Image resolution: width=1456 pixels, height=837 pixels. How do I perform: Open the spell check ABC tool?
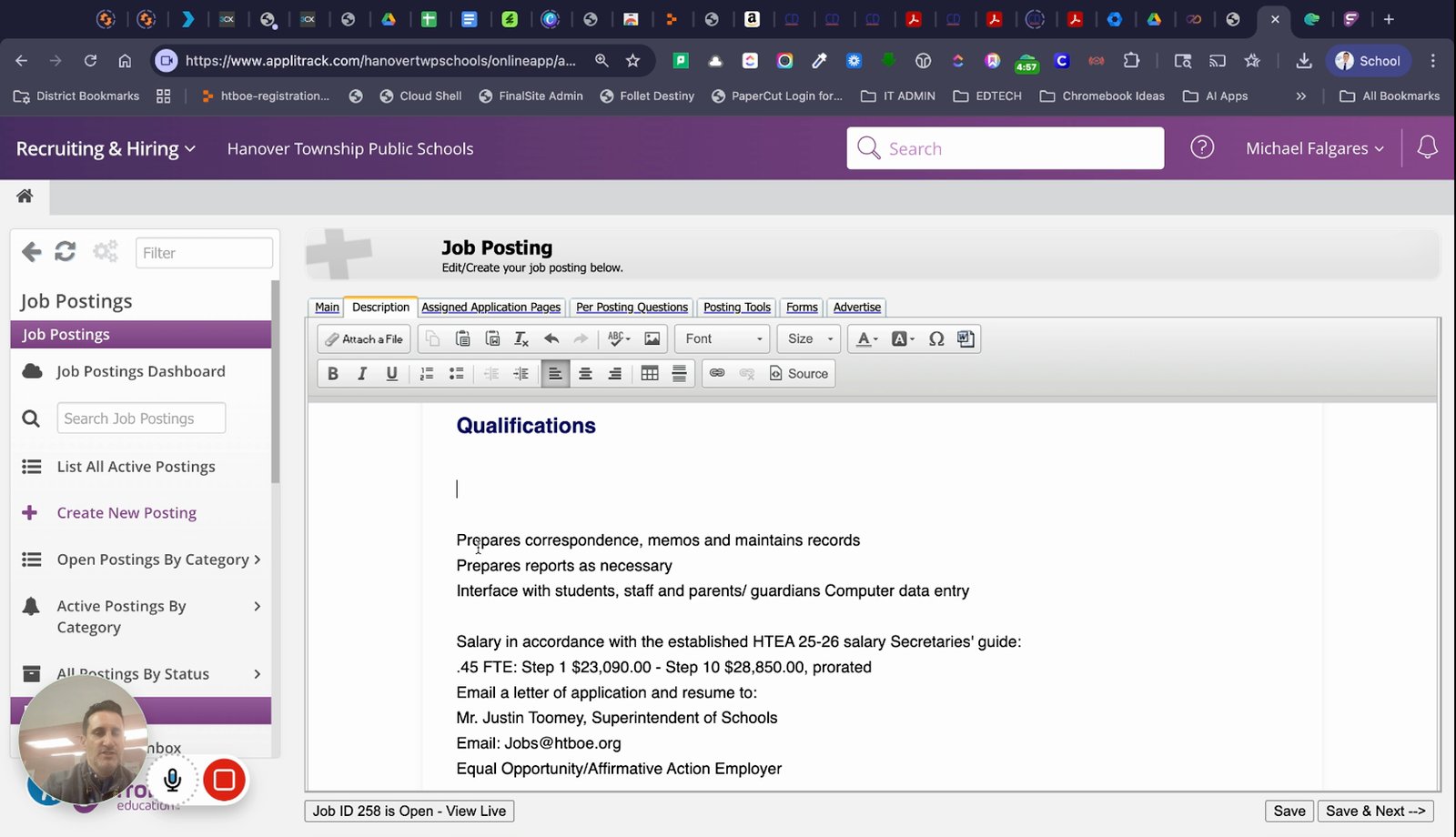619,338
